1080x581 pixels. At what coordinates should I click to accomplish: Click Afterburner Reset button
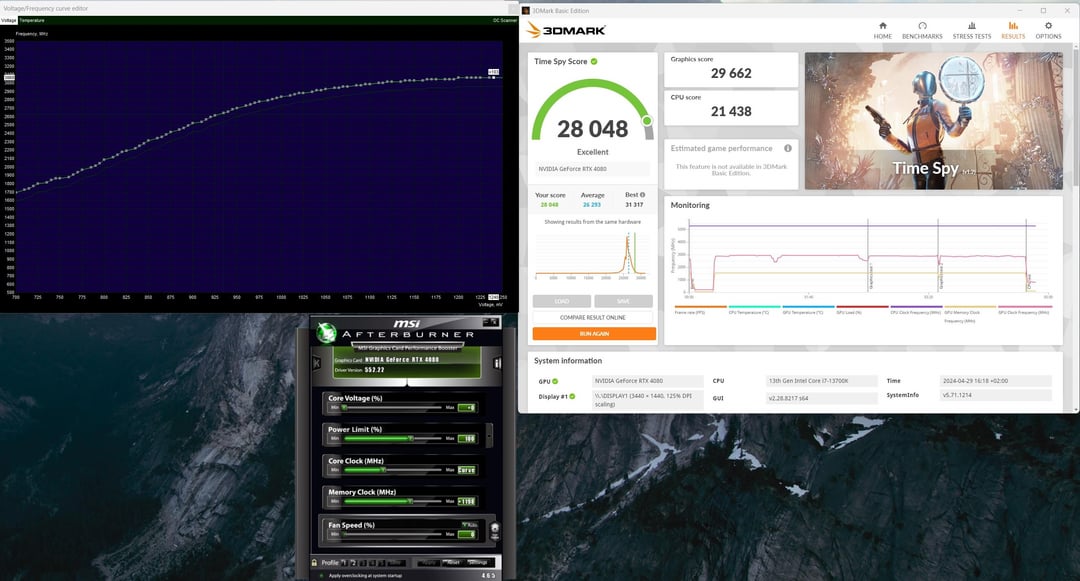tap(452, 562)
